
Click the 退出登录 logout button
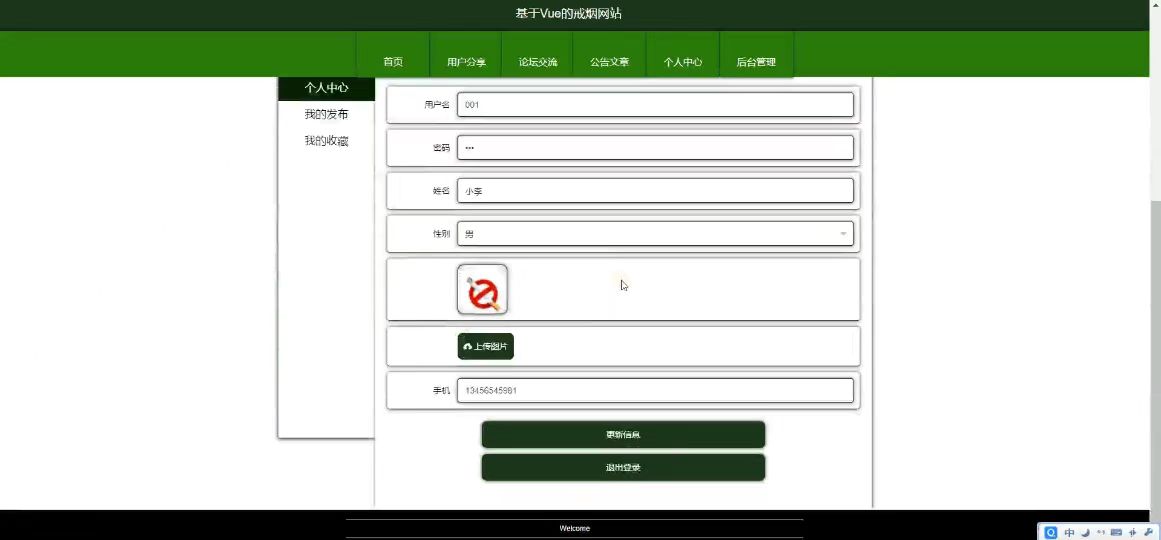(623, 467)
